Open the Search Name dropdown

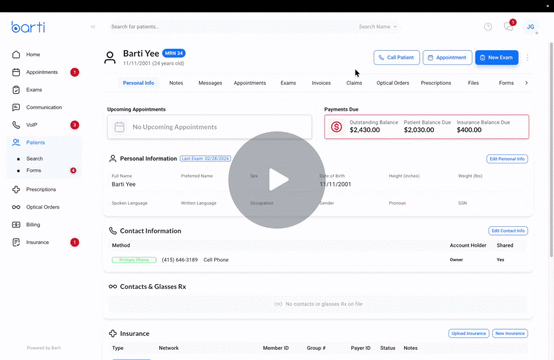click(x=378, y=27)
